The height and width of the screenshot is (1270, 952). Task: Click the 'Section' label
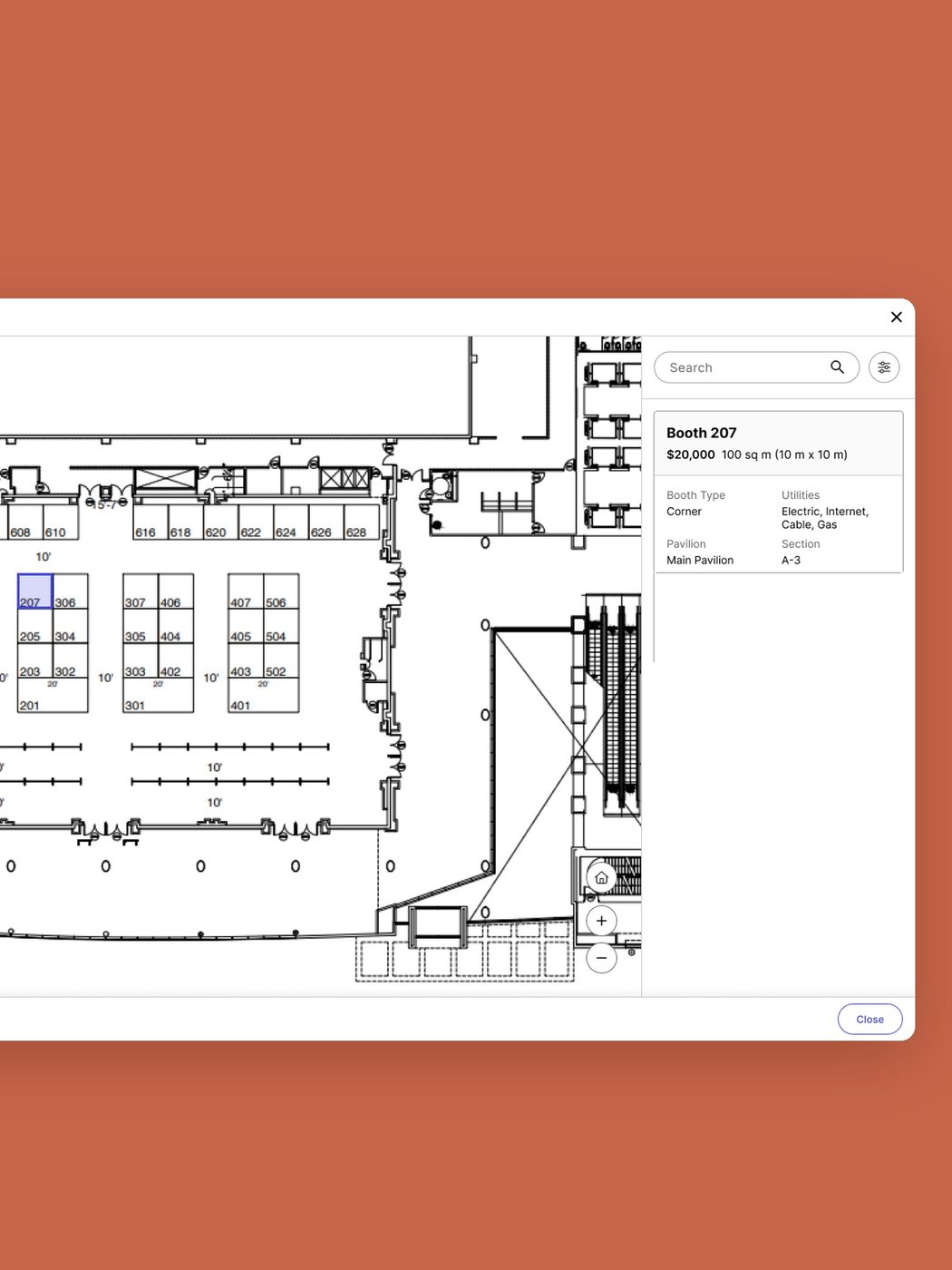(801, 544)
